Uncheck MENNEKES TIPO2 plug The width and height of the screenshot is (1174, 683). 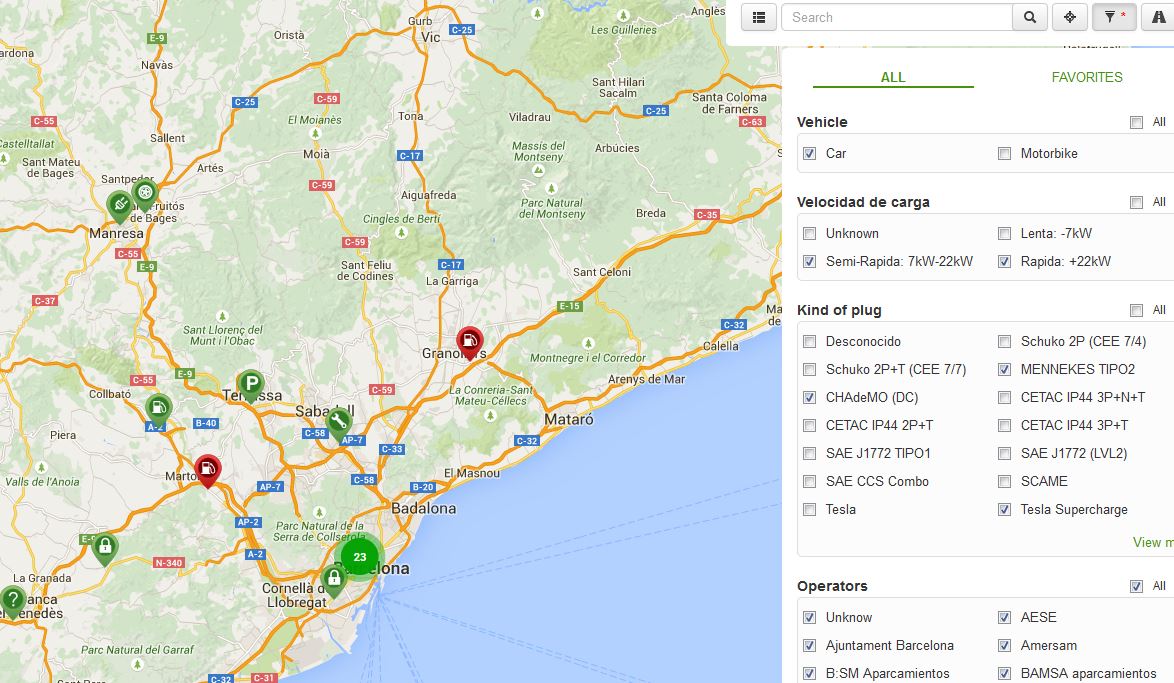1004,369
